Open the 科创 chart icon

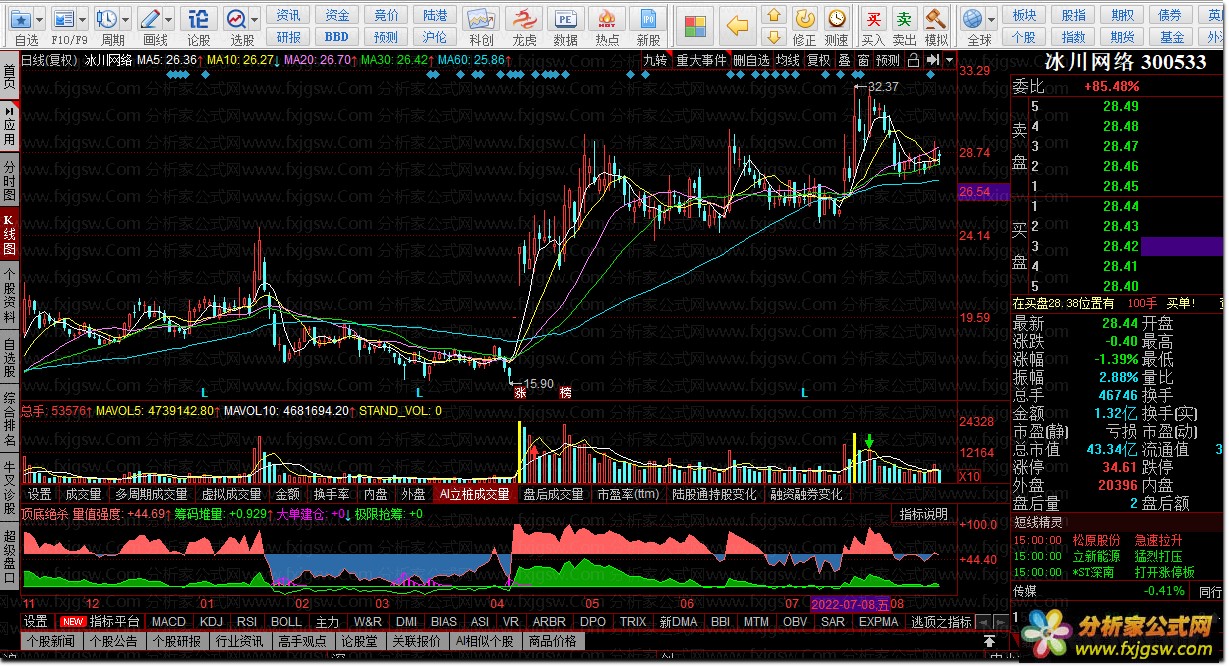pyautogui.click(x=481, y=19)
